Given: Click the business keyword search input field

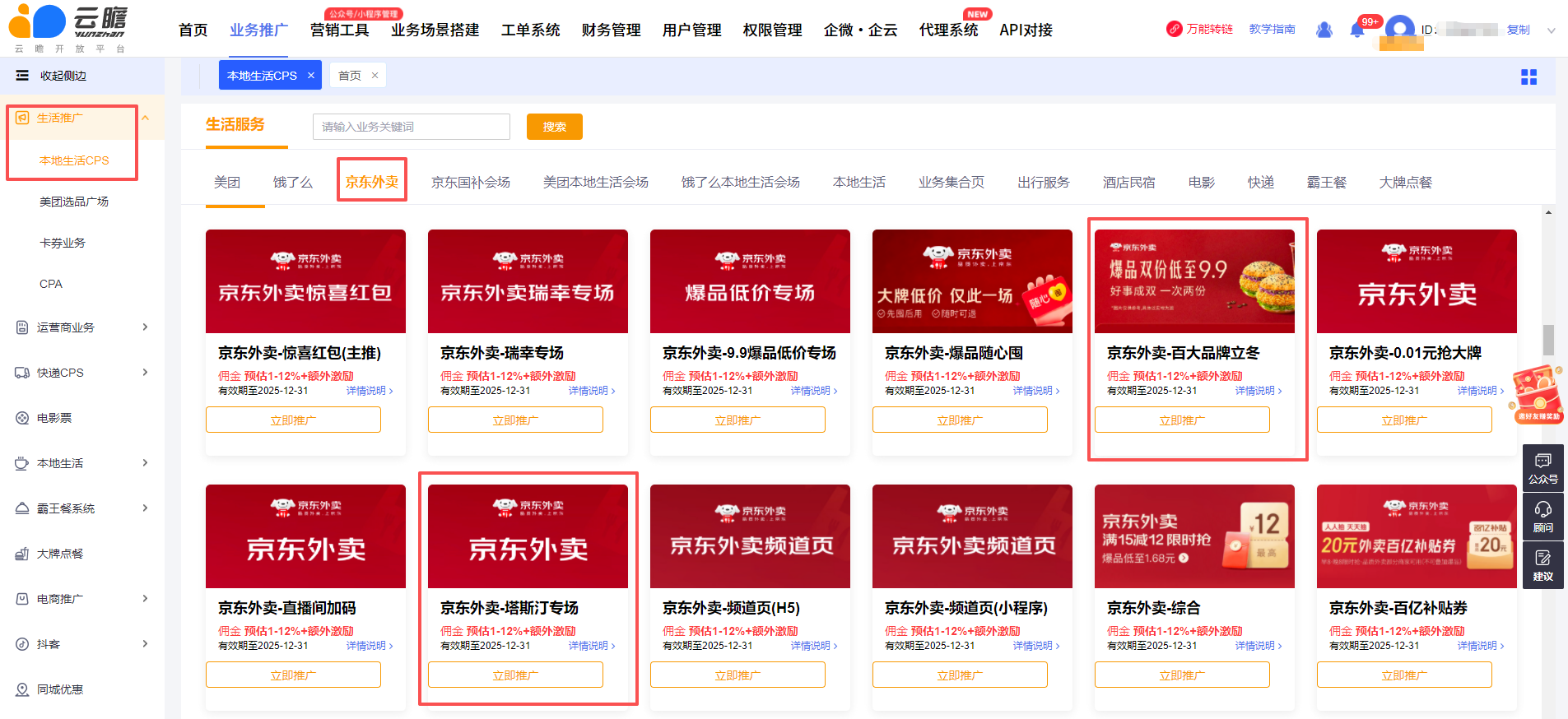Looking at the screenshot, I should (411, 127).
